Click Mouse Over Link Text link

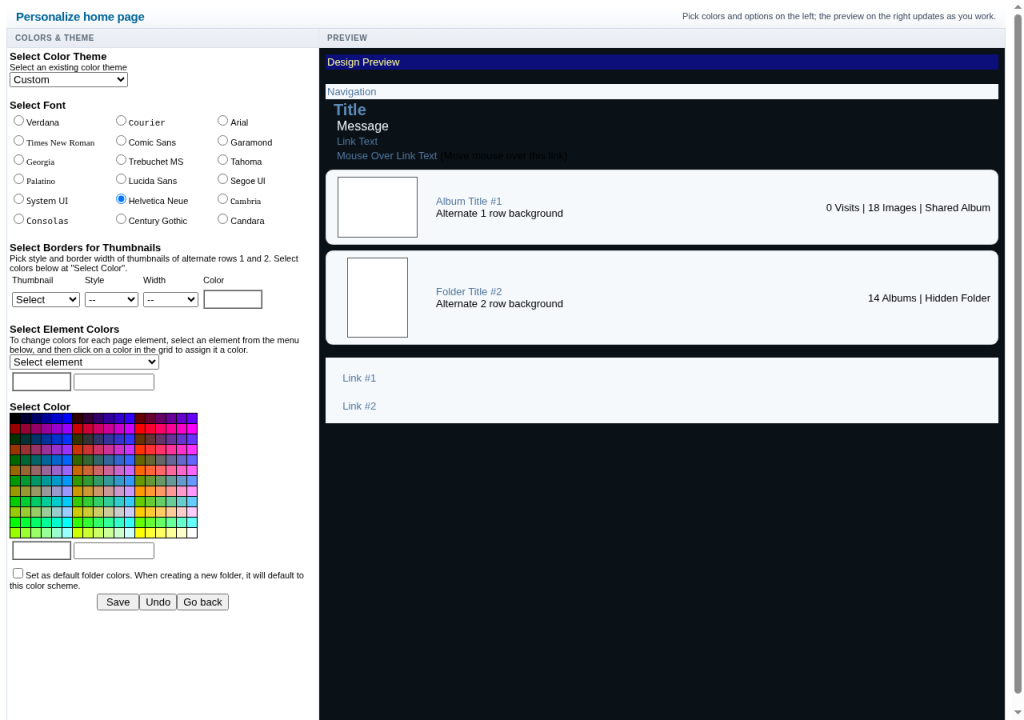[387, 155]
